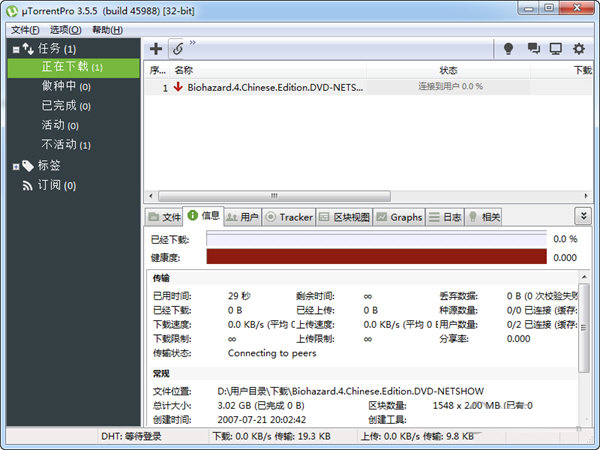
Task: Sort by the 名称 column header
Action: (x=268, y=70)
